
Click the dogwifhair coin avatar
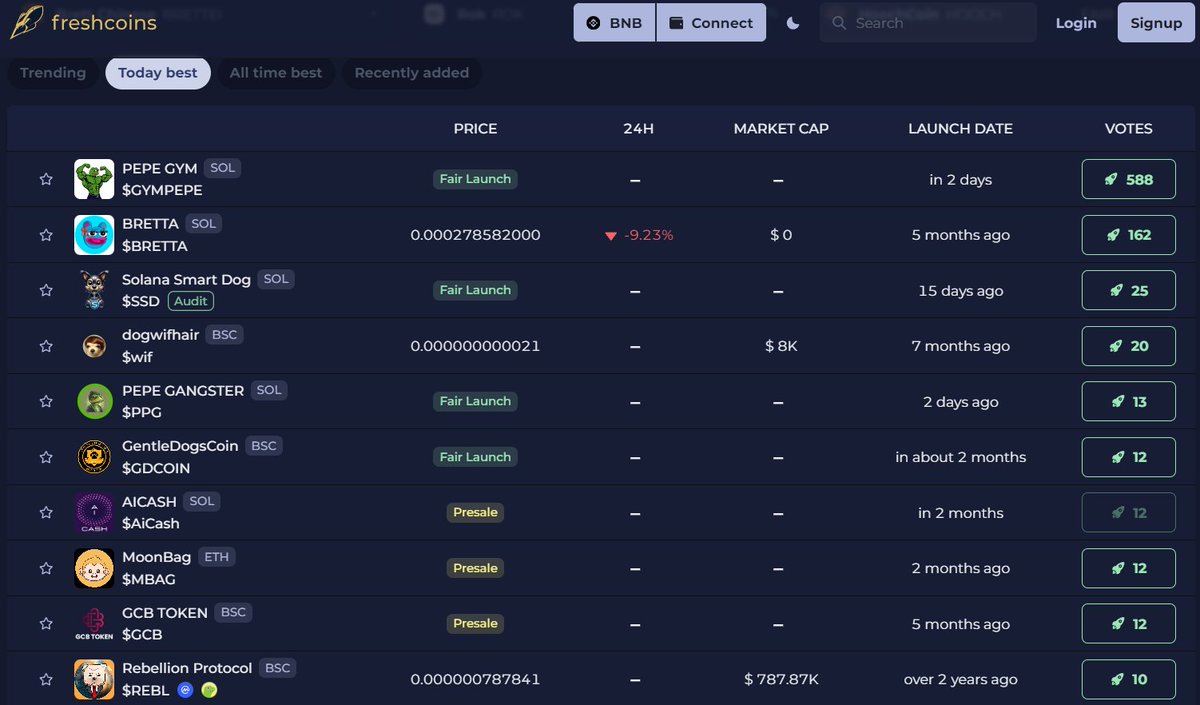[x=94, y=346]
